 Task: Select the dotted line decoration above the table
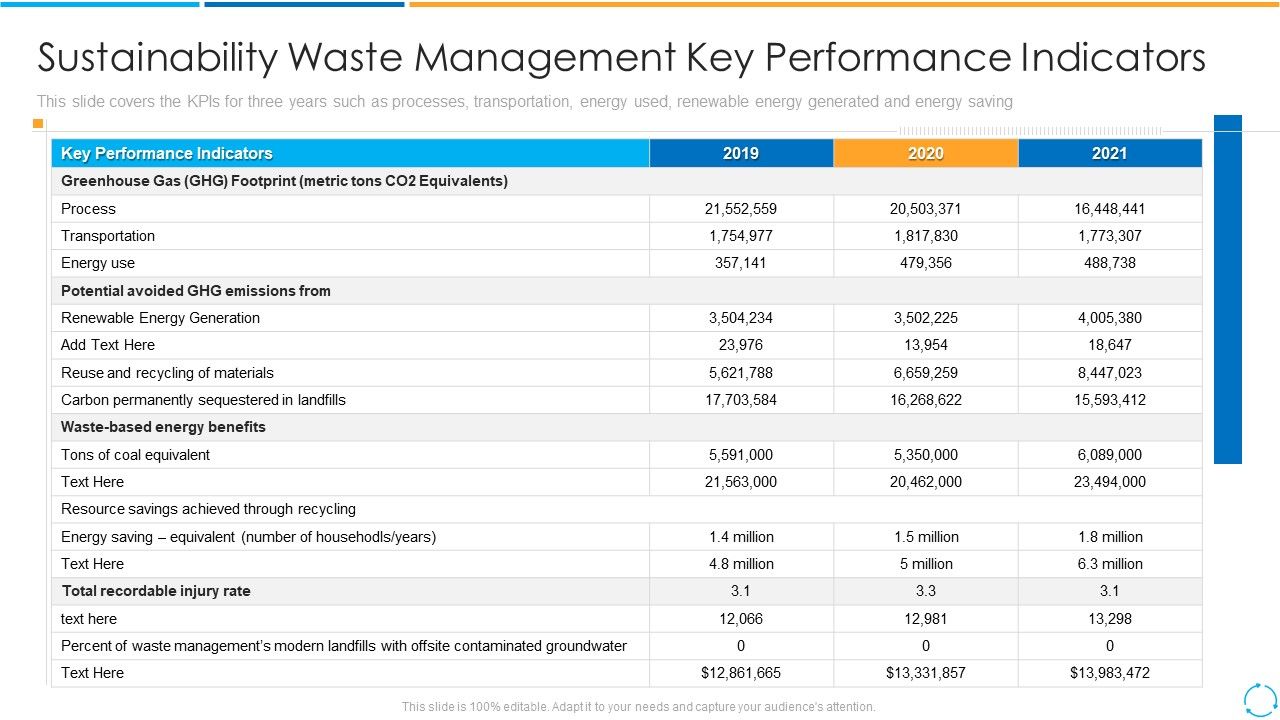1030,128
